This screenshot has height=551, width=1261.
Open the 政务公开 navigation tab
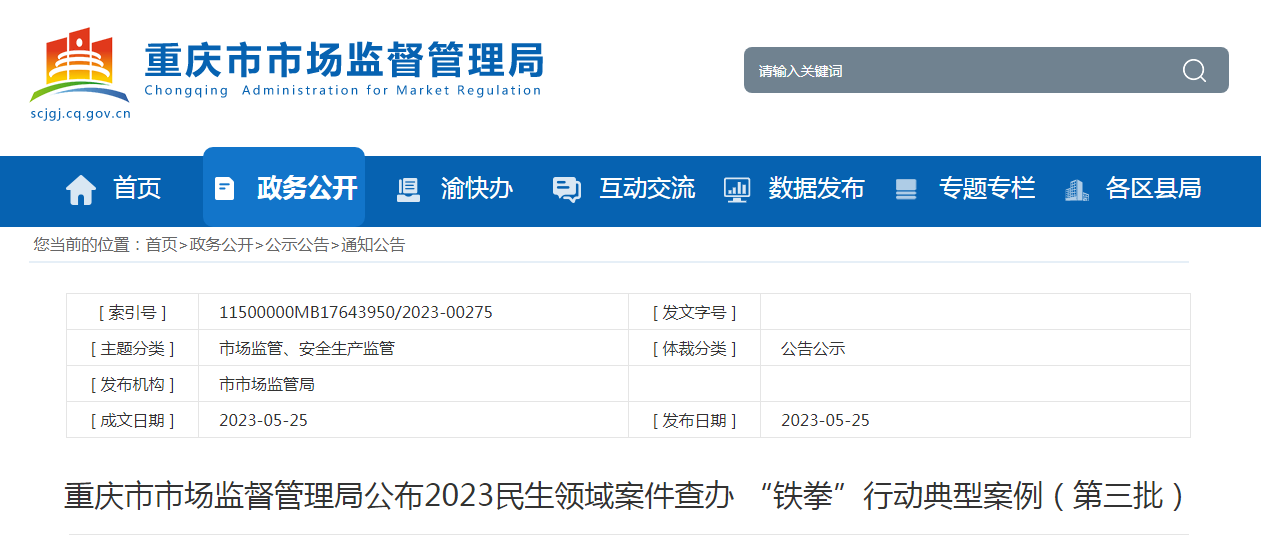284,187
